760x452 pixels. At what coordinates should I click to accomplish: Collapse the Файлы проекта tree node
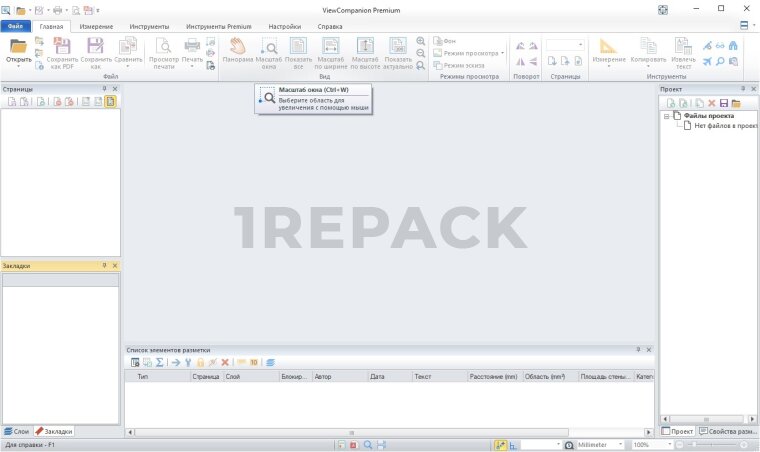666,116
